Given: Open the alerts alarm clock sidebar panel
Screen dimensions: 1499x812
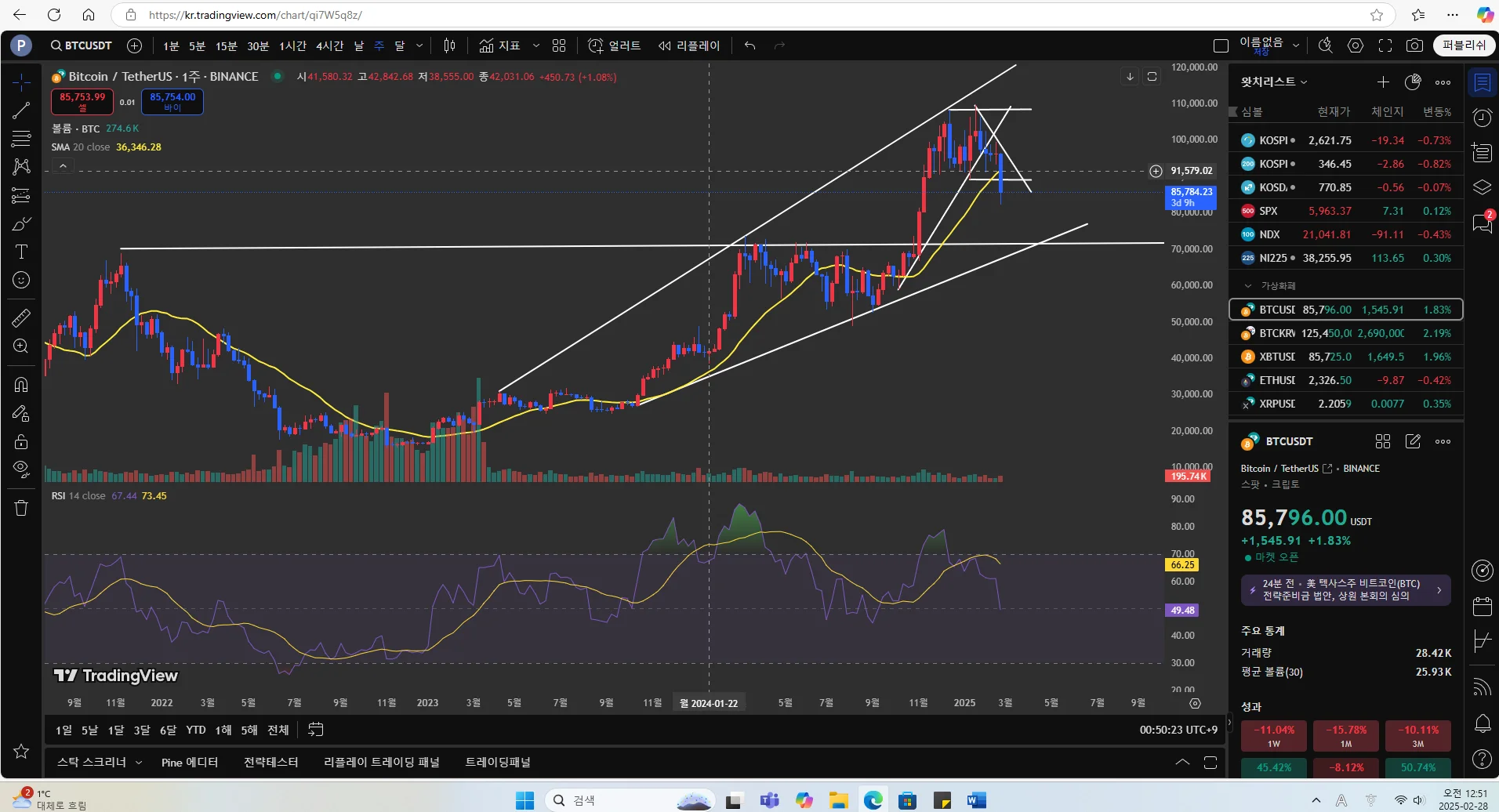Looking at the screenshot, I should pyautogui.click(x=1483, y=118).
